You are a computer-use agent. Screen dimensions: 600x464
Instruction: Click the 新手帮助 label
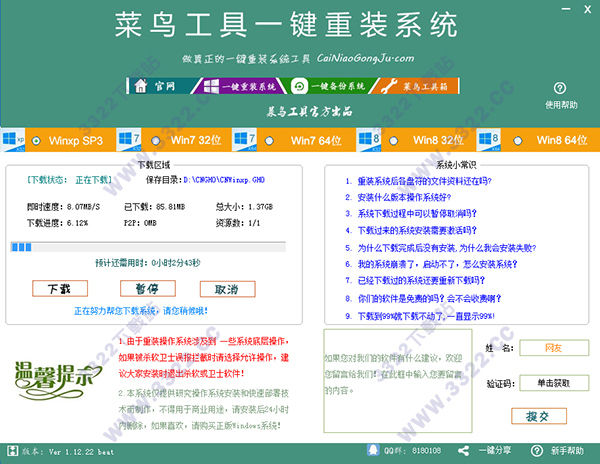click(567, 451)
